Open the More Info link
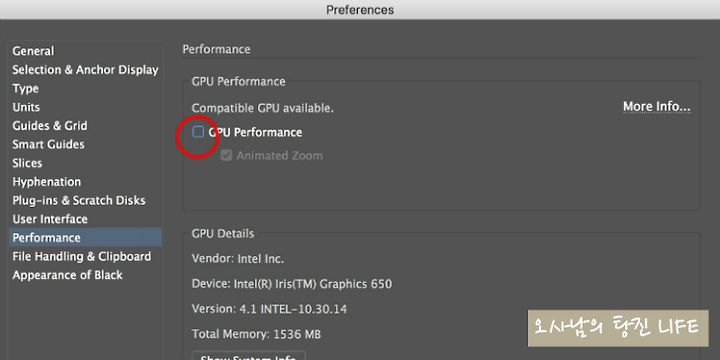Screen dimensions: 720x360 (x=657, y=107)
